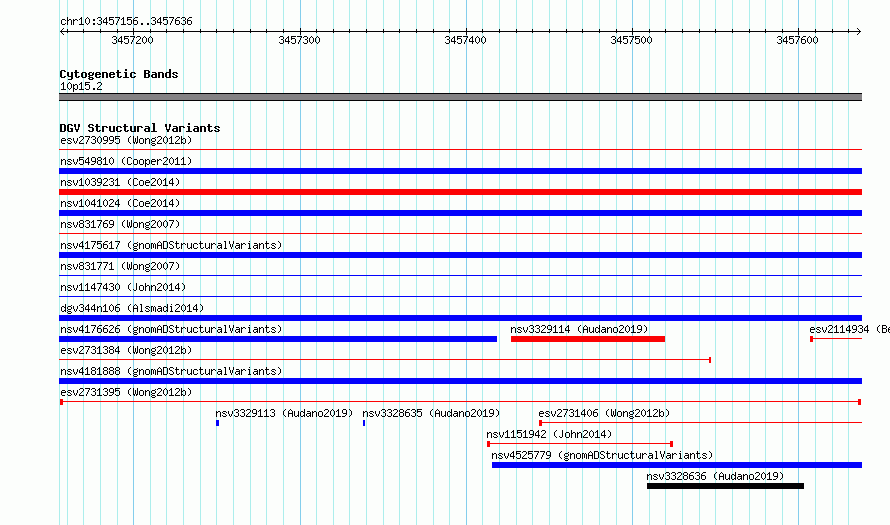Click the nsv3329113 (Audano2019) label
The width and height of the screenshot is (890, 525).
point(284,413)
